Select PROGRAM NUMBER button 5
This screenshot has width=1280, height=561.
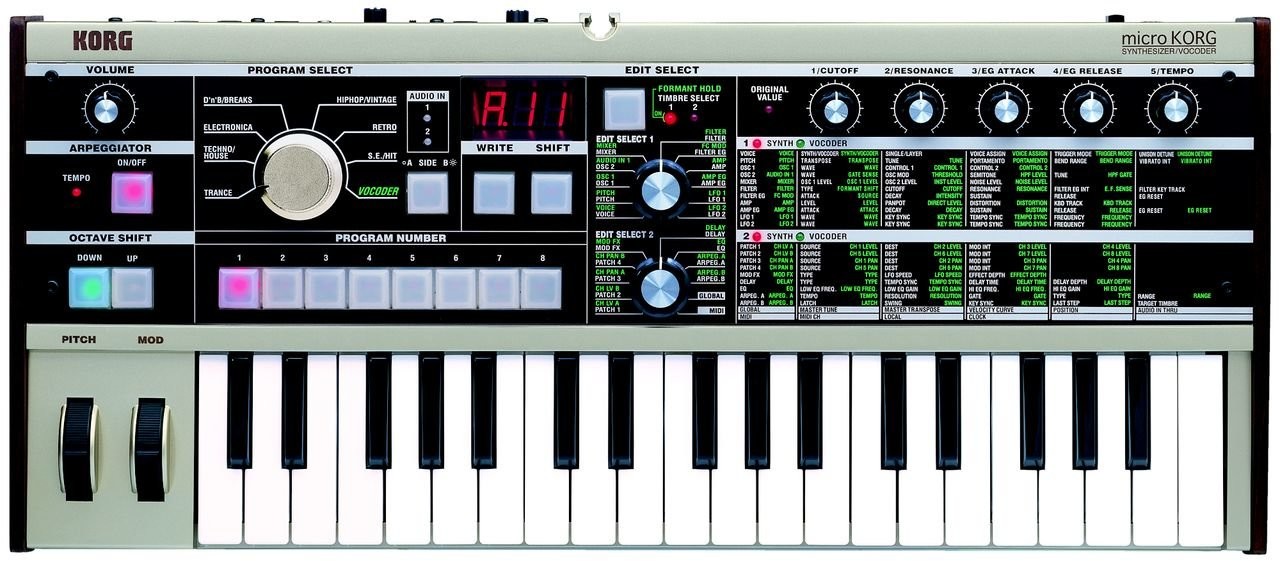coord(412,288)
